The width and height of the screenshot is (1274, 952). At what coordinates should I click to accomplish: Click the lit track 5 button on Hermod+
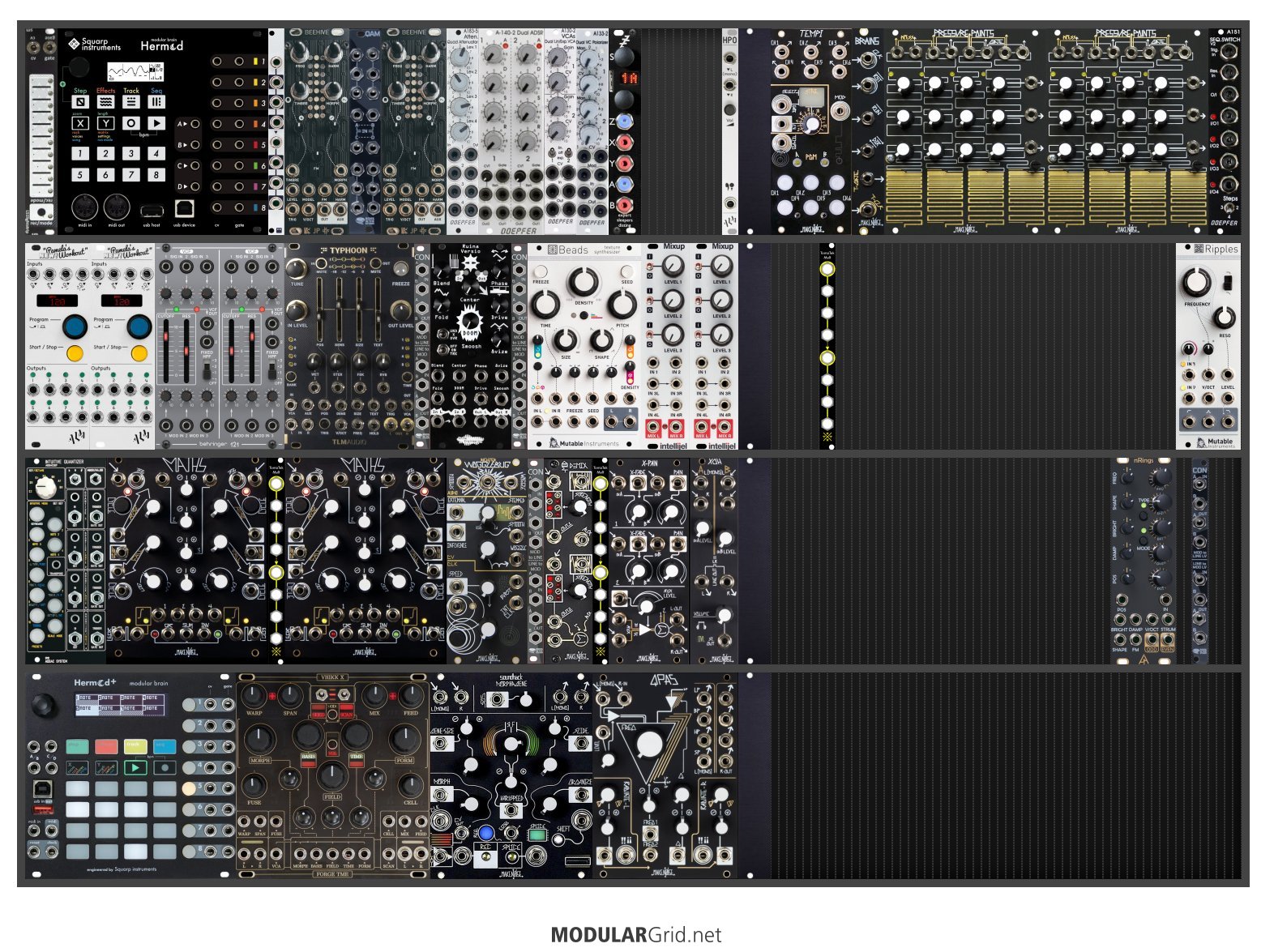click(x=189, y=788)
